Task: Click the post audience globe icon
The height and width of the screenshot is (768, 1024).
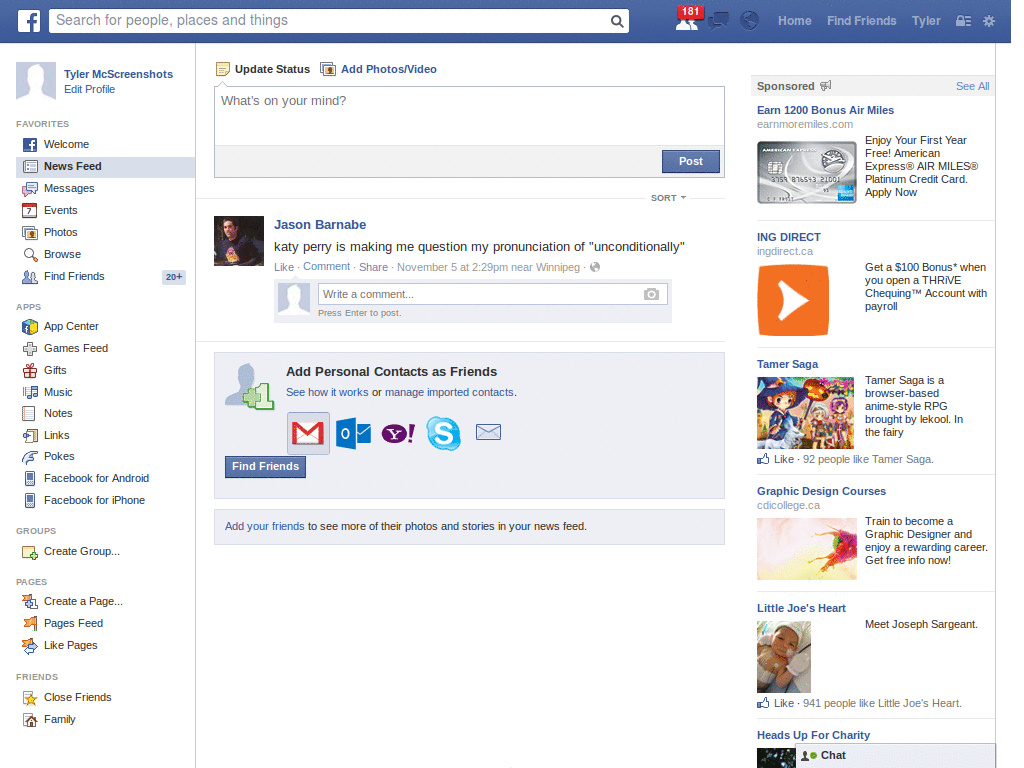Action: [595, 267]
